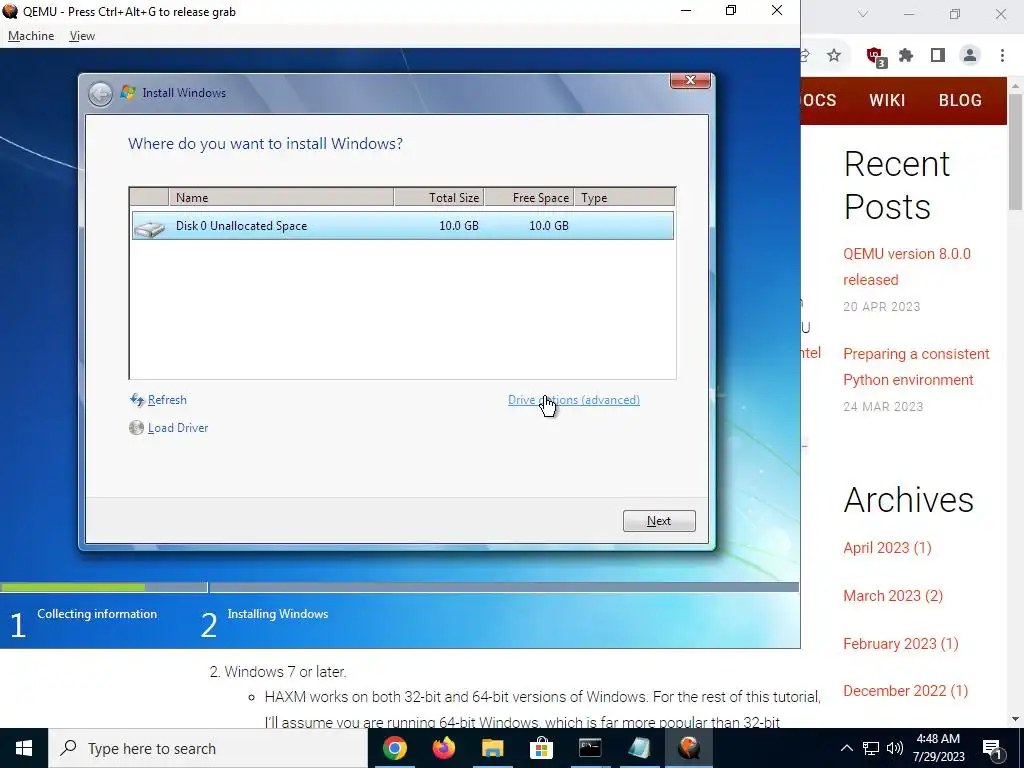
Task: Click the back arrow in Install Windows
Action: coord(101,94)
